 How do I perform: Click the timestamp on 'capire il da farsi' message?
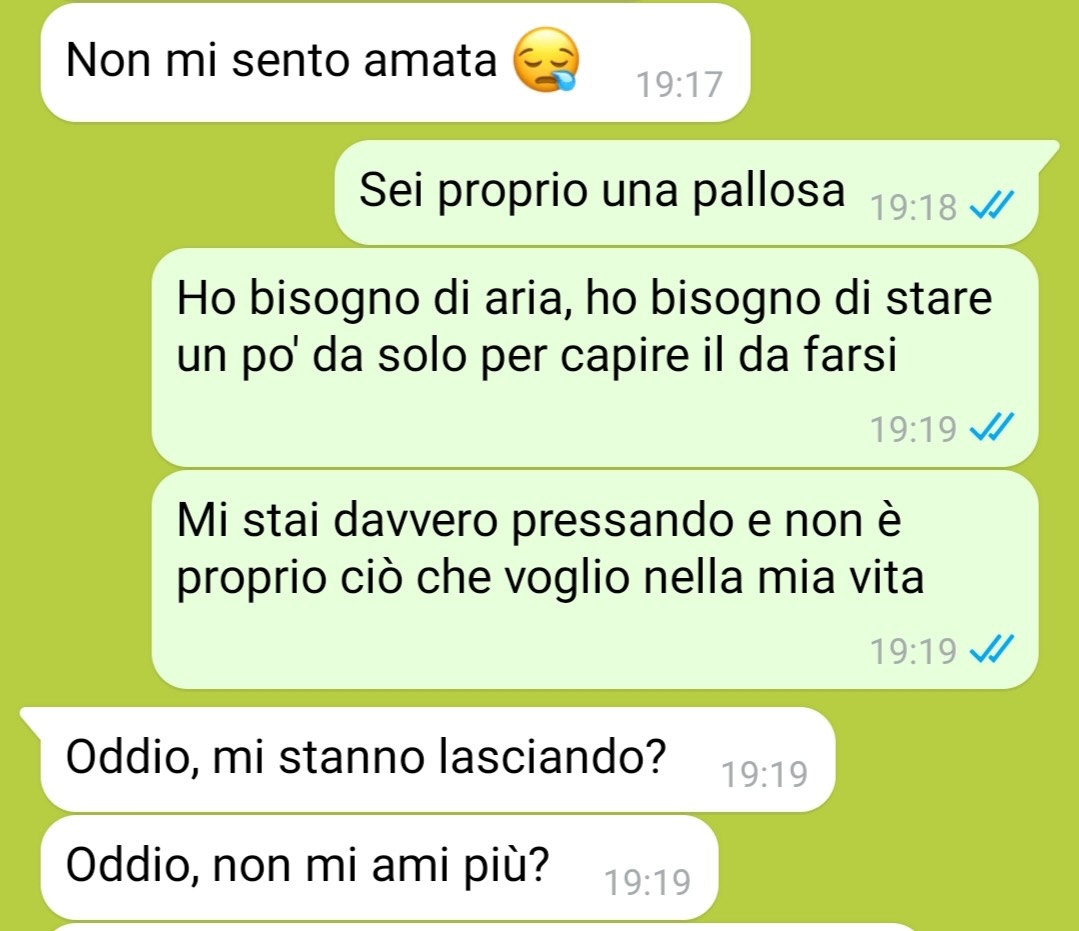(x=913, y=429)
